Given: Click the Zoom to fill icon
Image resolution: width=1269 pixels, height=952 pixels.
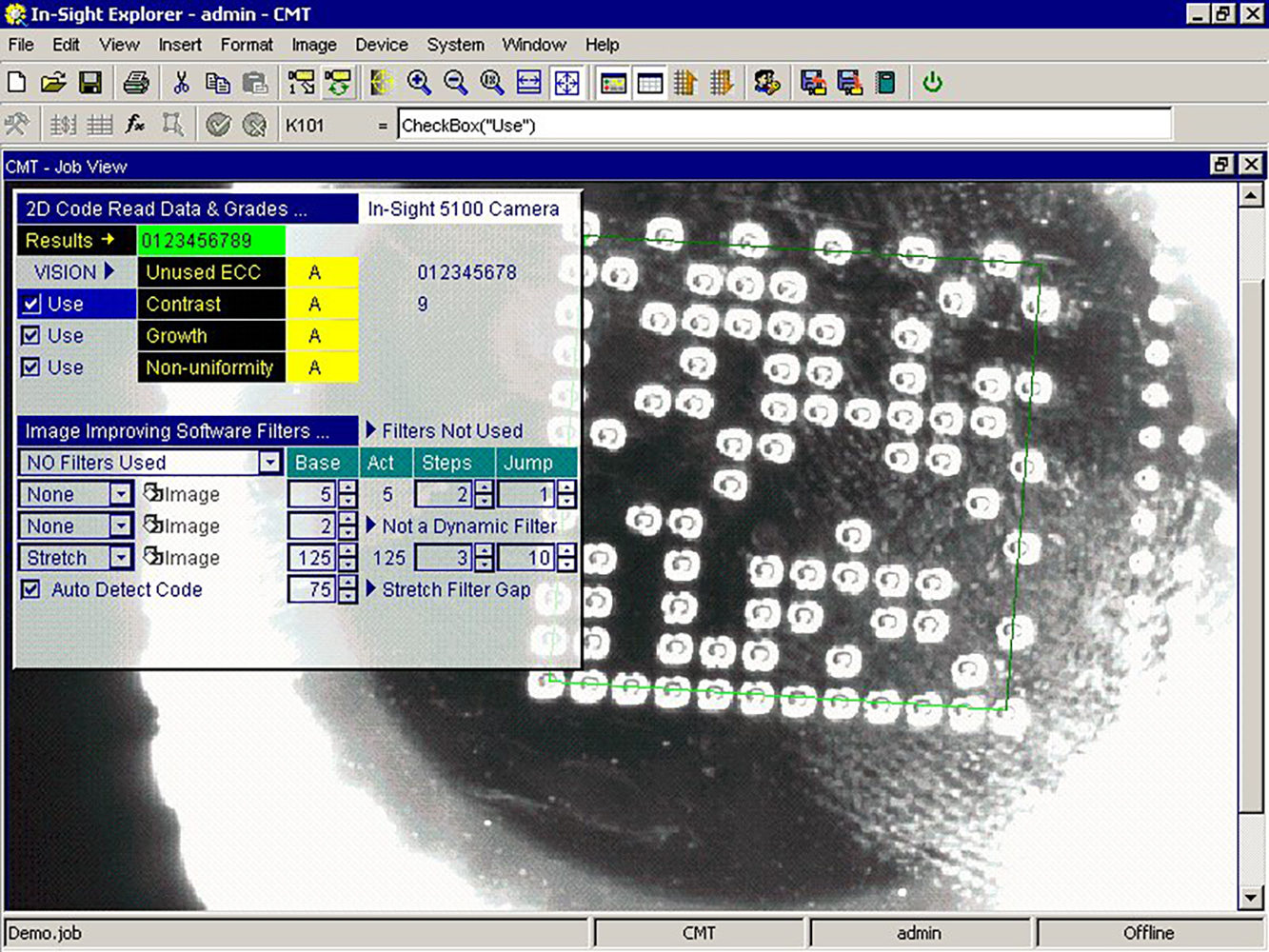Looking at the screenshot, I should (x=566, y=83).
